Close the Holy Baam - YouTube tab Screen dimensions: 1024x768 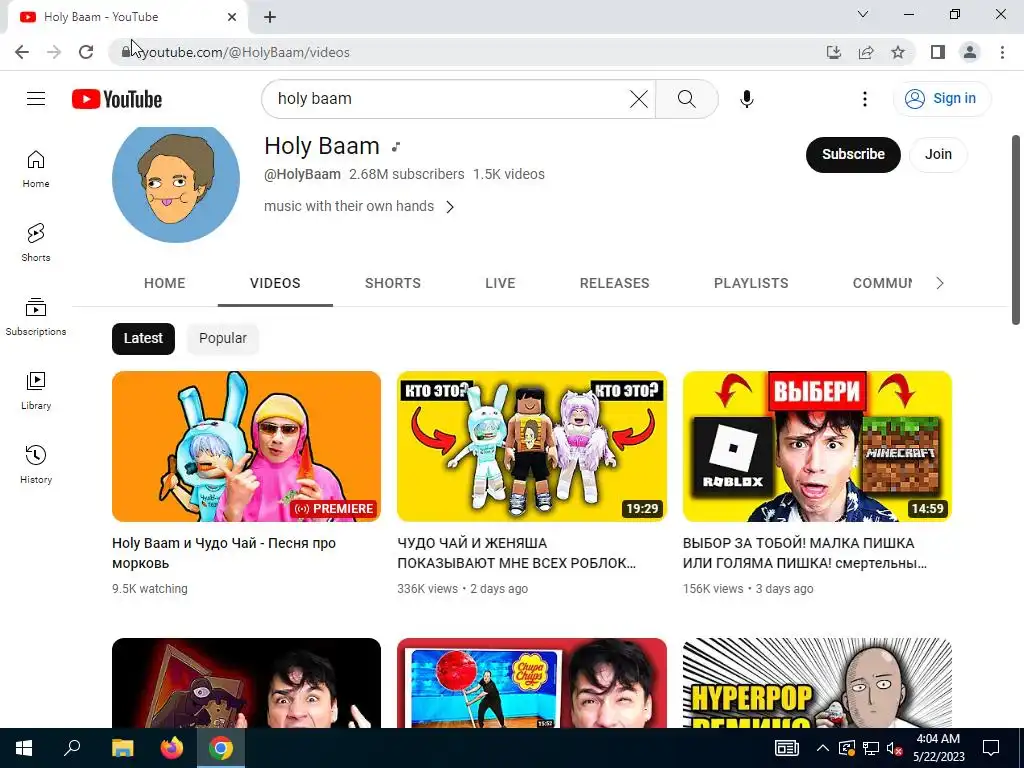tap(232, 17)
